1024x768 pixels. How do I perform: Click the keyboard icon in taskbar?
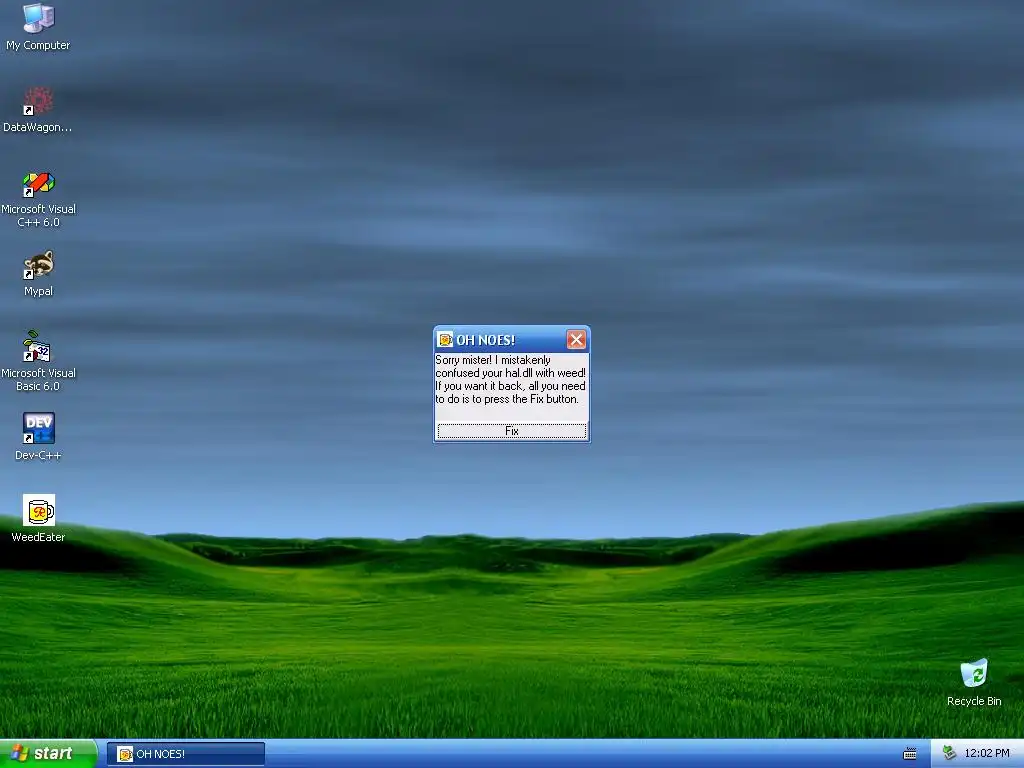910,754
